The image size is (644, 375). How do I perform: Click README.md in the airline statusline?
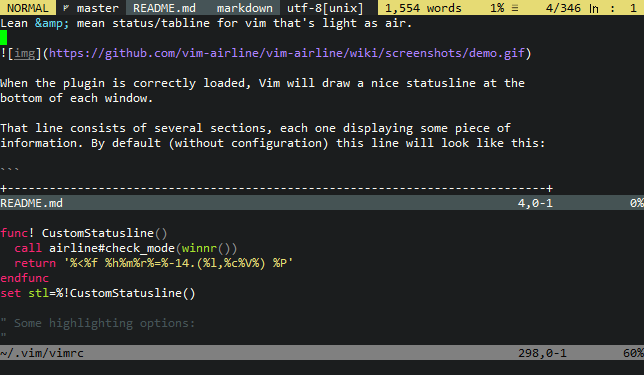point(164,8)
